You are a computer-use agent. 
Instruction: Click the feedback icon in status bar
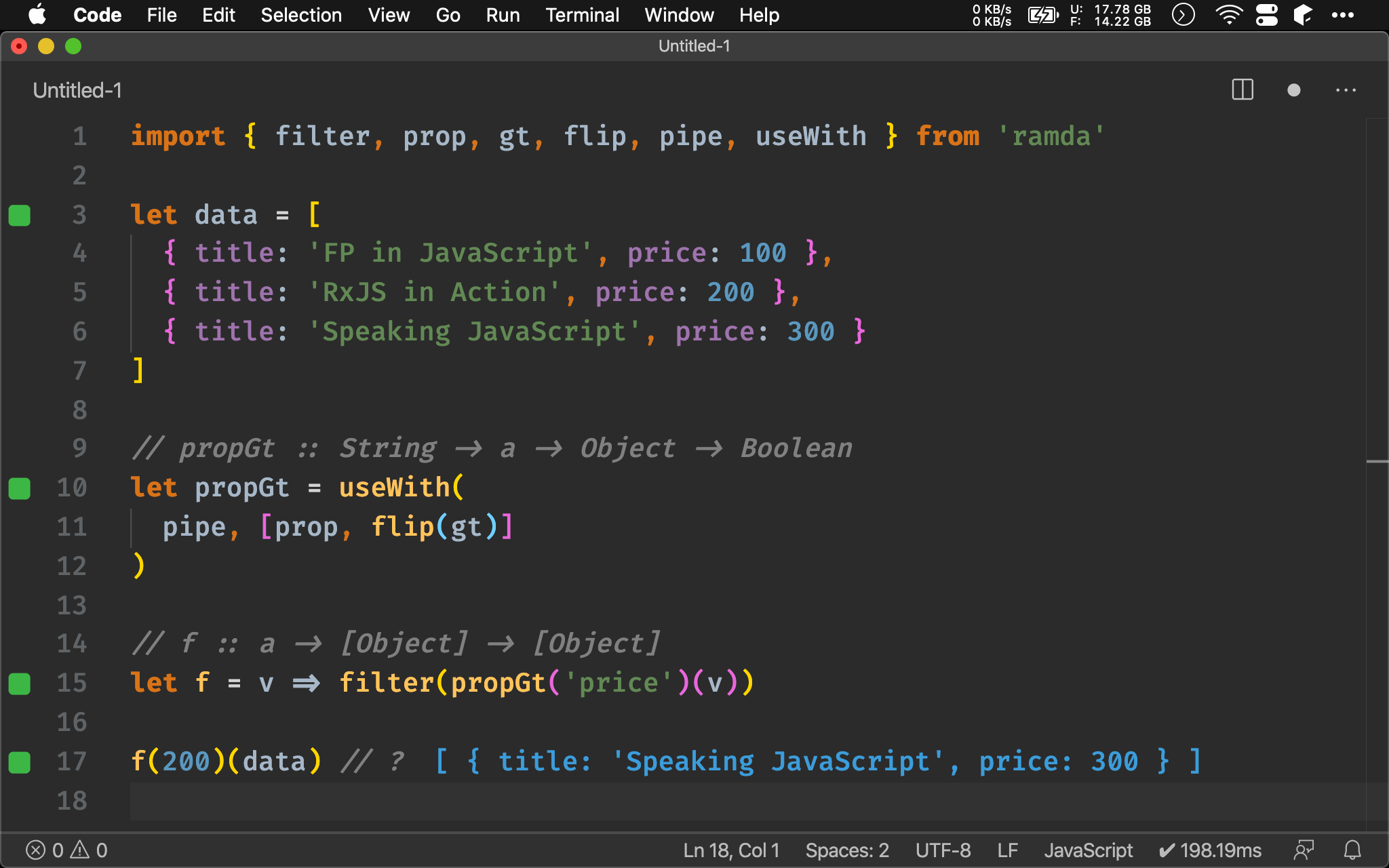[1304, 850]
